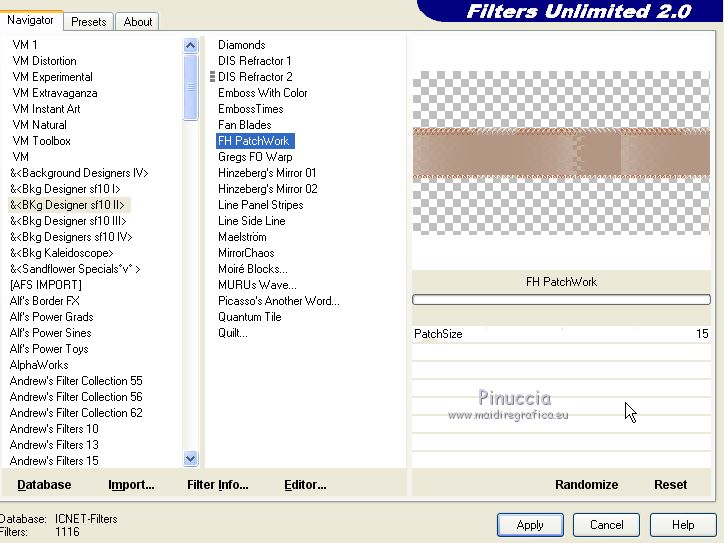Choose MirrorChaos filter
Screen dimensions: 724x543
246,253
